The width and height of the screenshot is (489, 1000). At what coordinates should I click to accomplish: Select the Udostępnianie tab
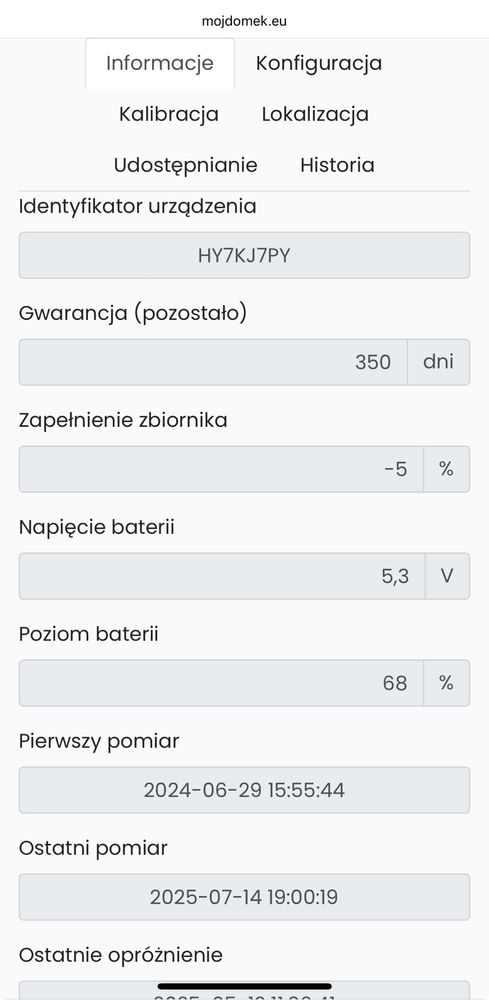[x=186, y=166]
